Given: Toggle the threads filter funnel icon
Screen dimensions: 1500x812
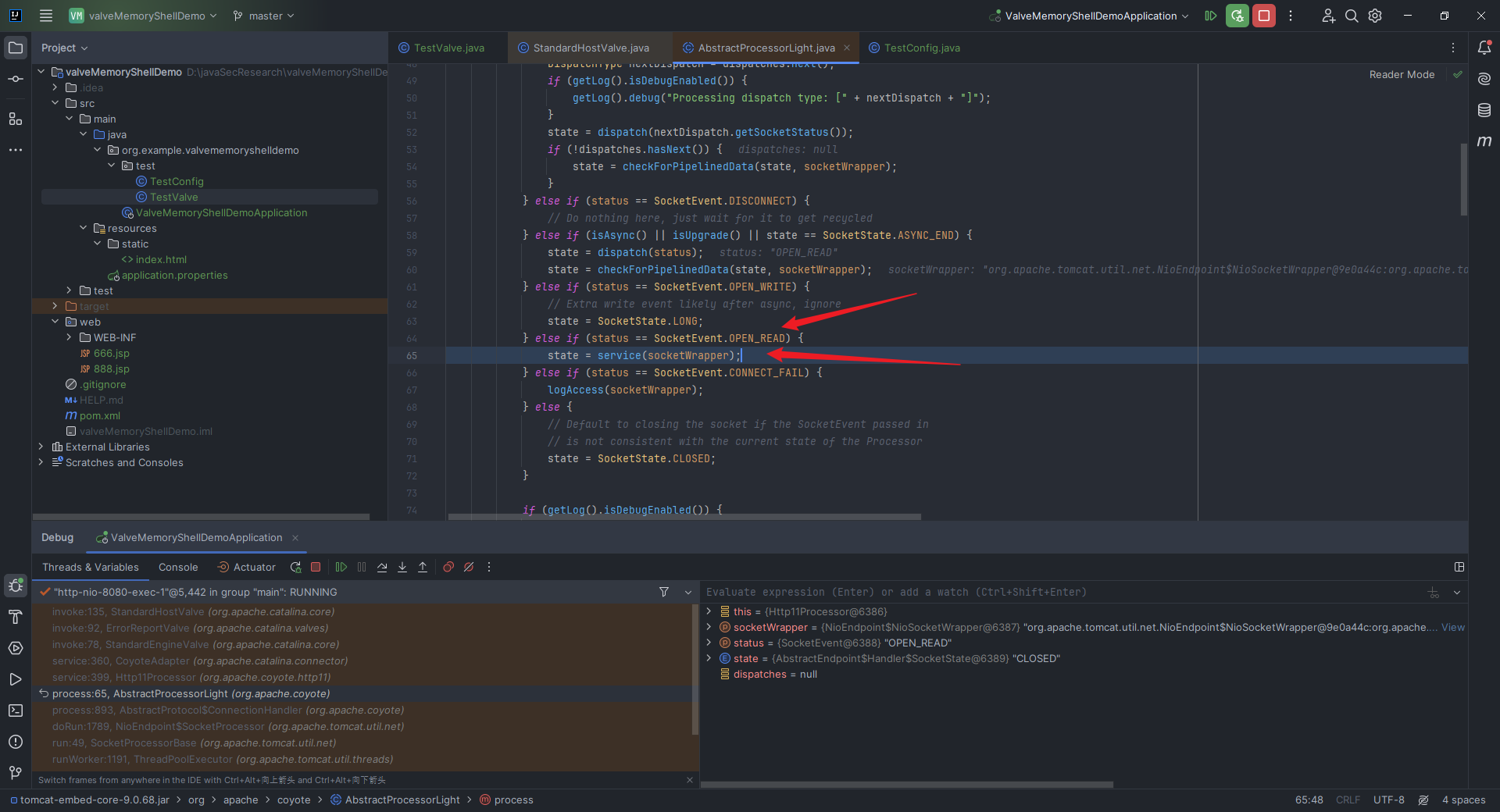Looking at the screenshot, I should pyautogui.click(x=664, y=593).
